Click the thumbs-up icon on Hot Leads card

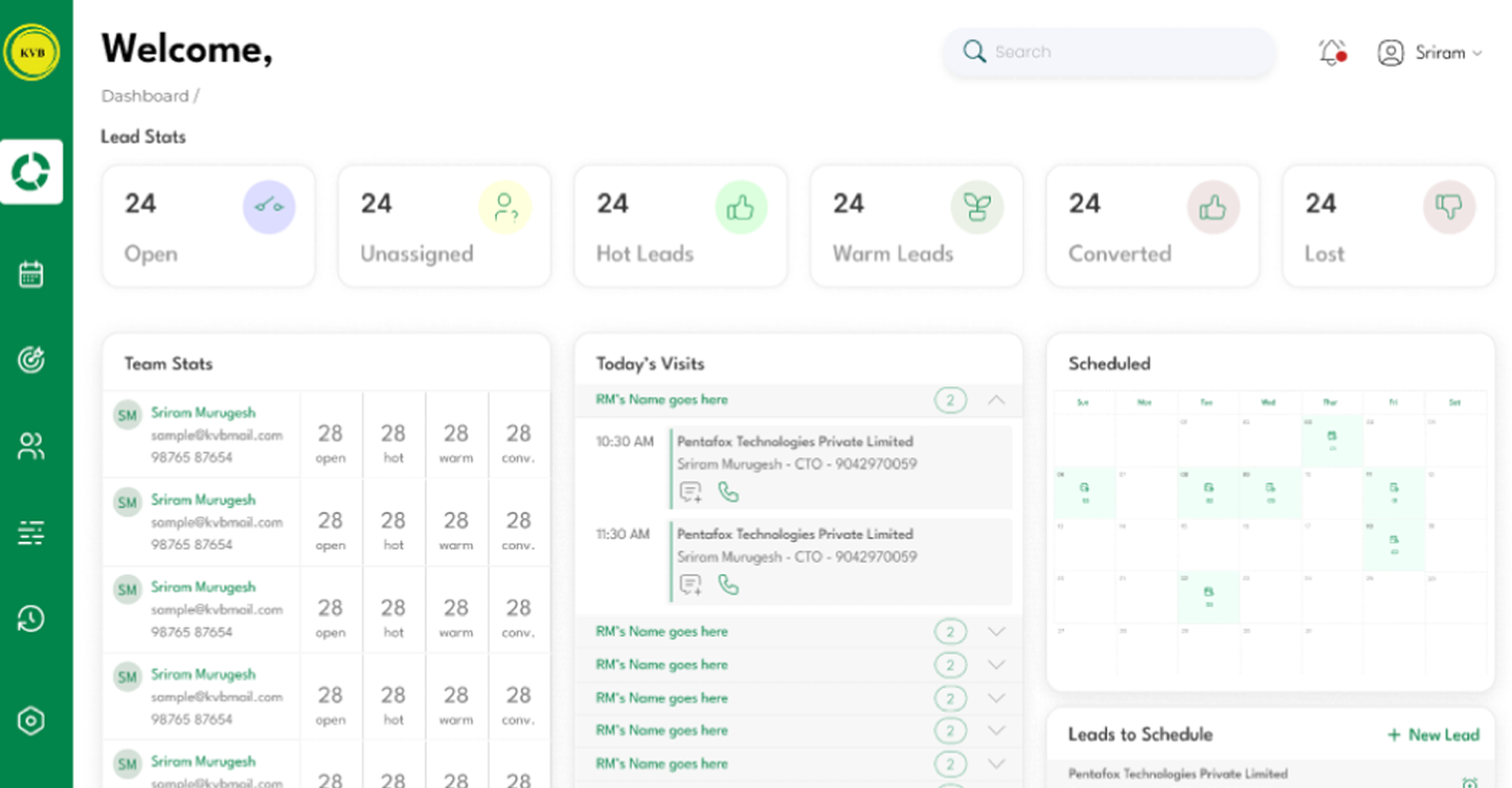point(741,207)
